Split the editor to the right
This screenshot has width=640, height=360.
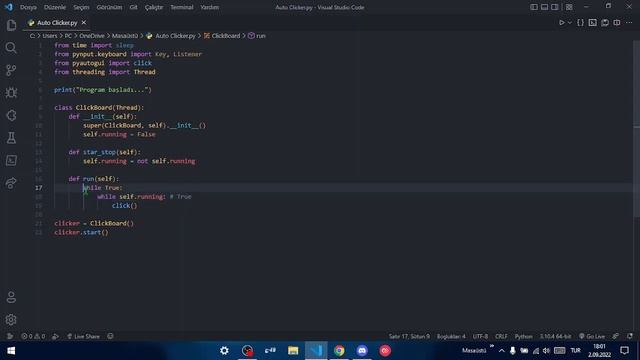point(617,23)
